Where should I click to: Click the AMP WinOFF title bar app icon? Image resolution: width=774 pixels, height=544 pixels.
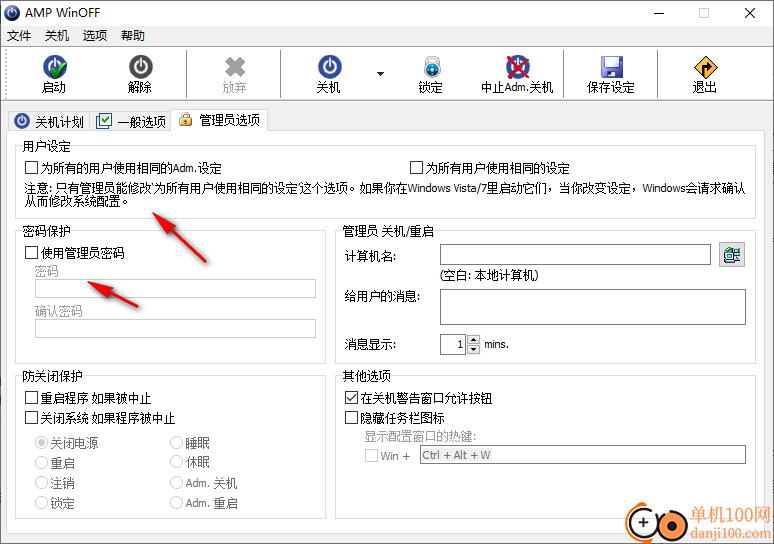click(12, 13)
